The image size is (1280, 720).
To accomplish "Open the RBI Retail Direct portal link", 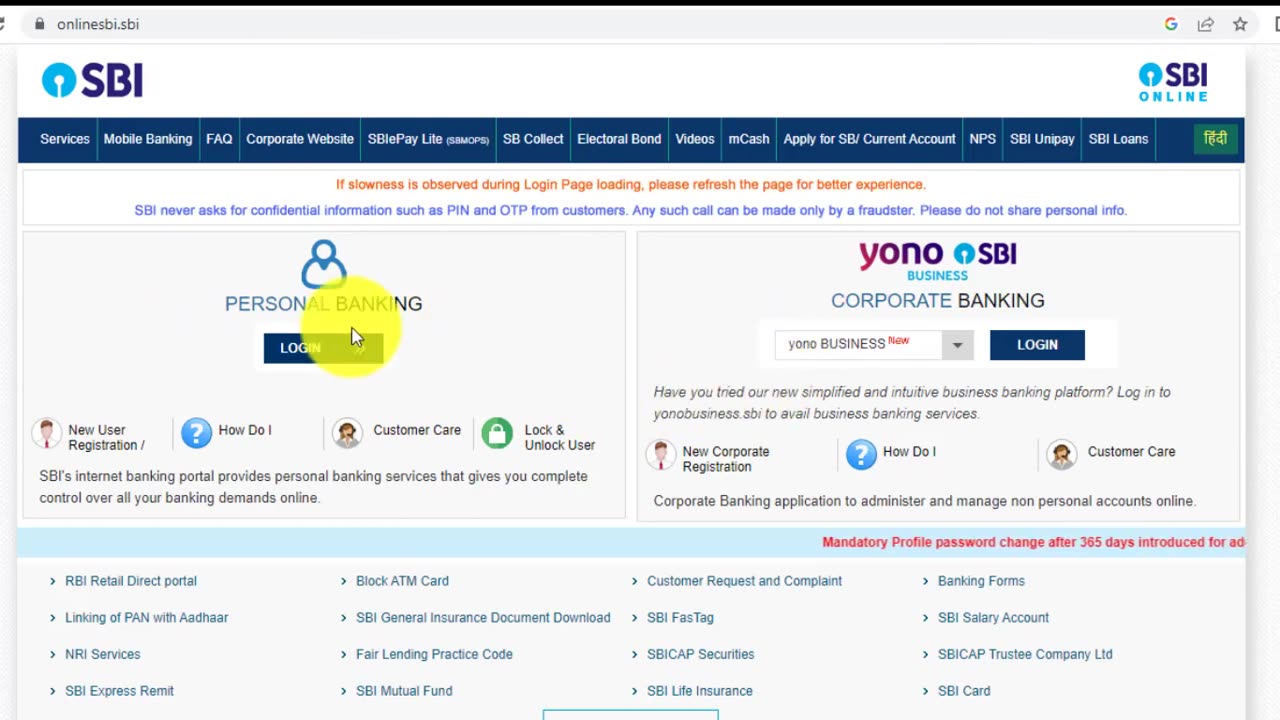I will (131, 581).
